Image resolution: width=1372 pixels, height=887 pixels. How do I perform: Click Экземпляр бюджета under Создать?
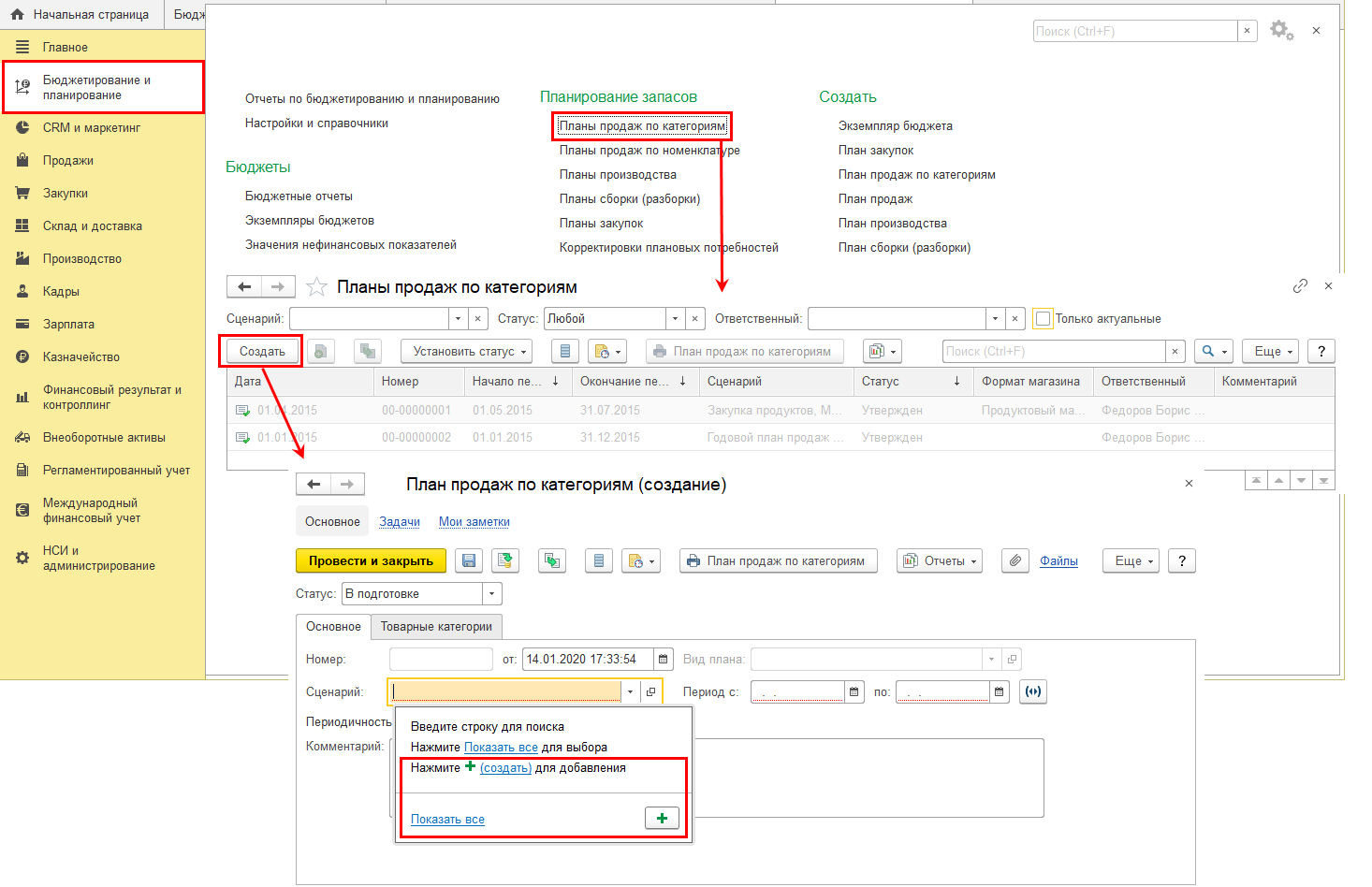point(895,125)
